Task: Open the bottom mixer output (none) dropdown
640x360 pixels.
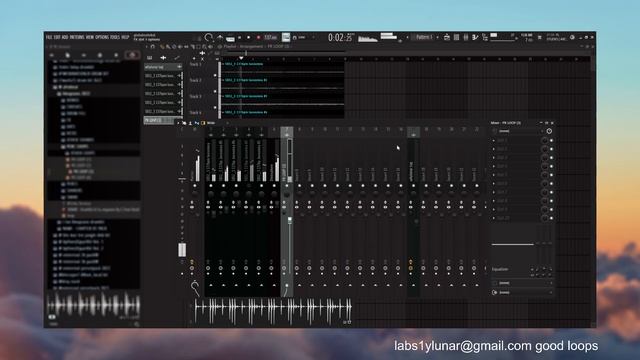Action: (x=523, y=293)
